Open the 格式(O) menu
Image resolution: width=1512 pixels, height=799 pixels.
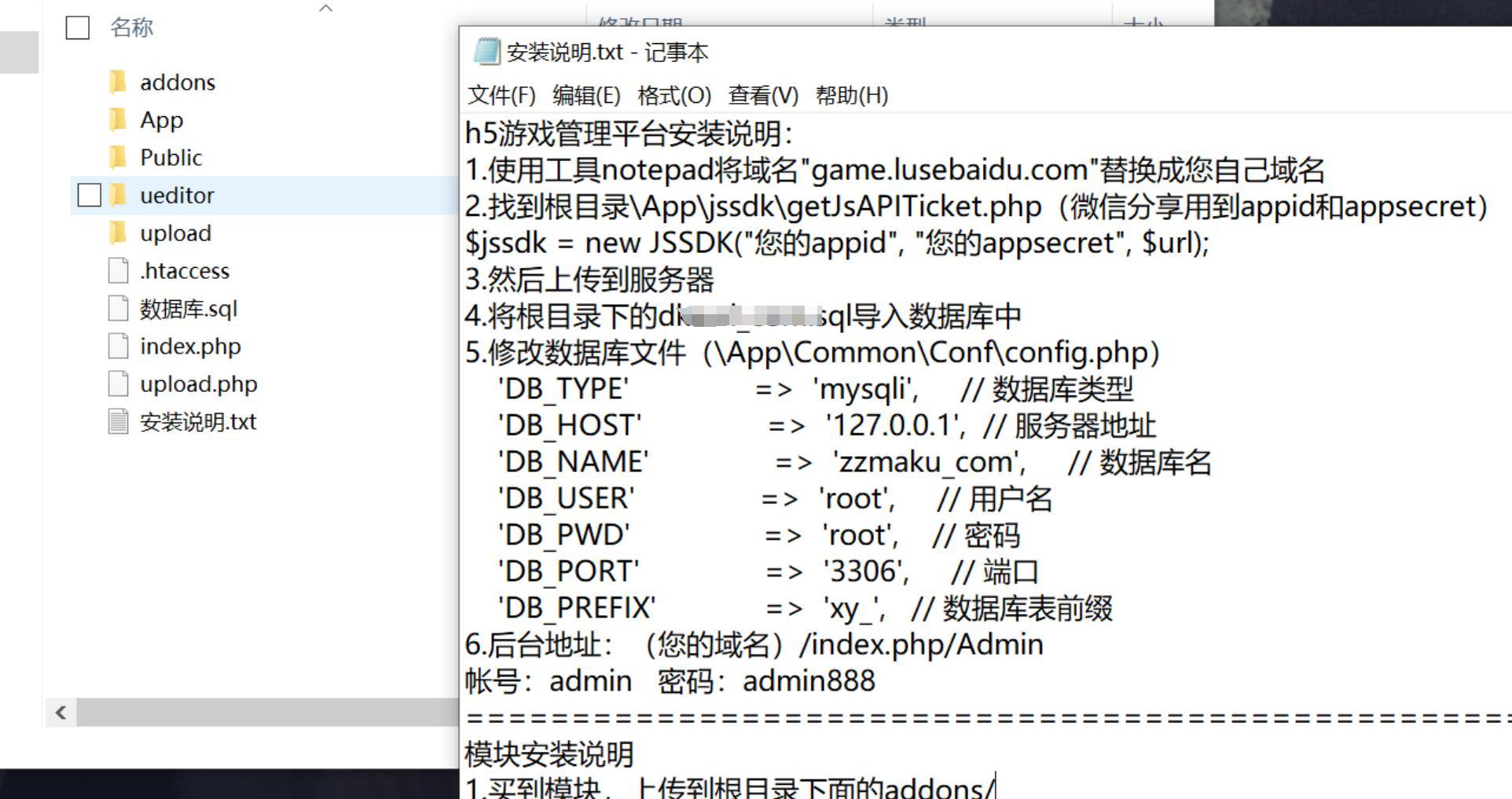pyautogui.click(x=674, y=95)
